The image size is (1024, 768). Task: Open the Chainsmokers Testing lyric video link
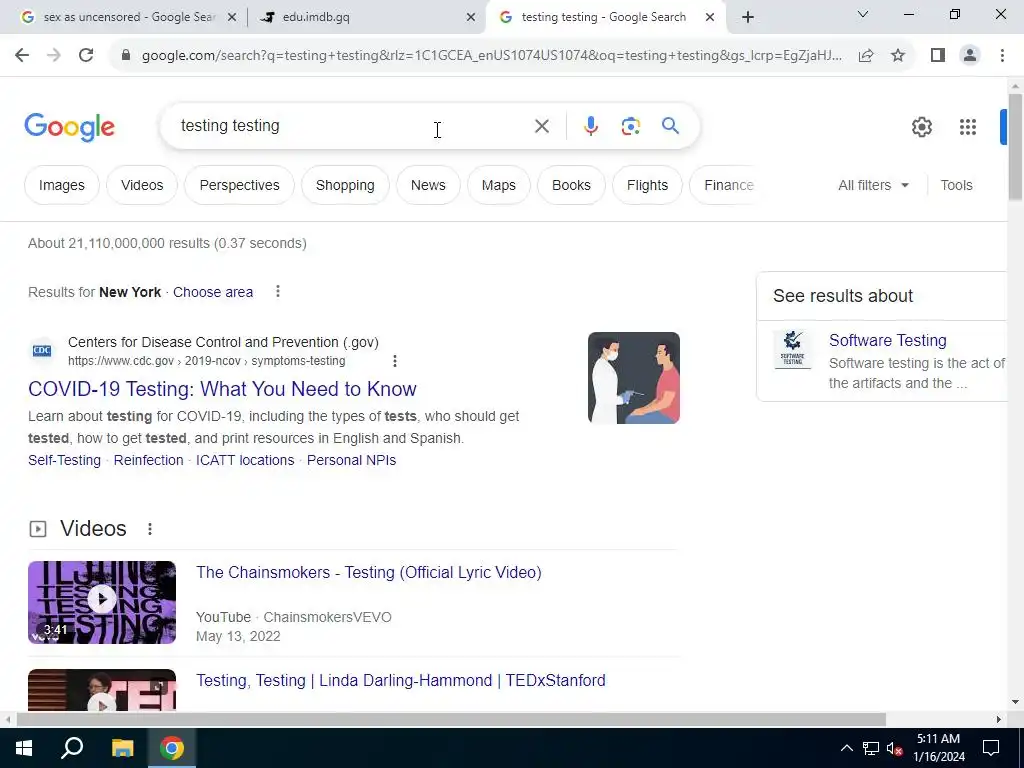pos(368,573)
